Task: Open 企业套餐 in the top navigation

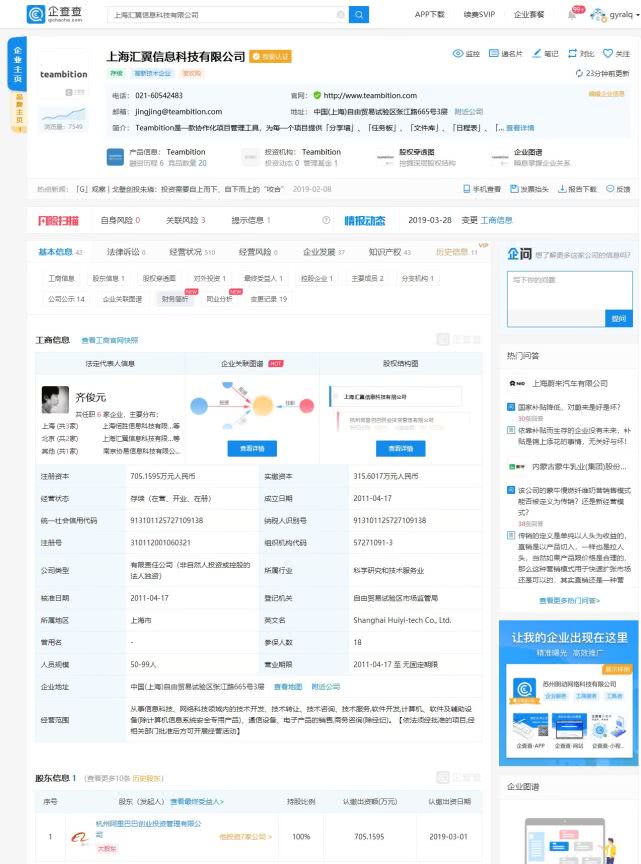Action: (x=529, y=14)
